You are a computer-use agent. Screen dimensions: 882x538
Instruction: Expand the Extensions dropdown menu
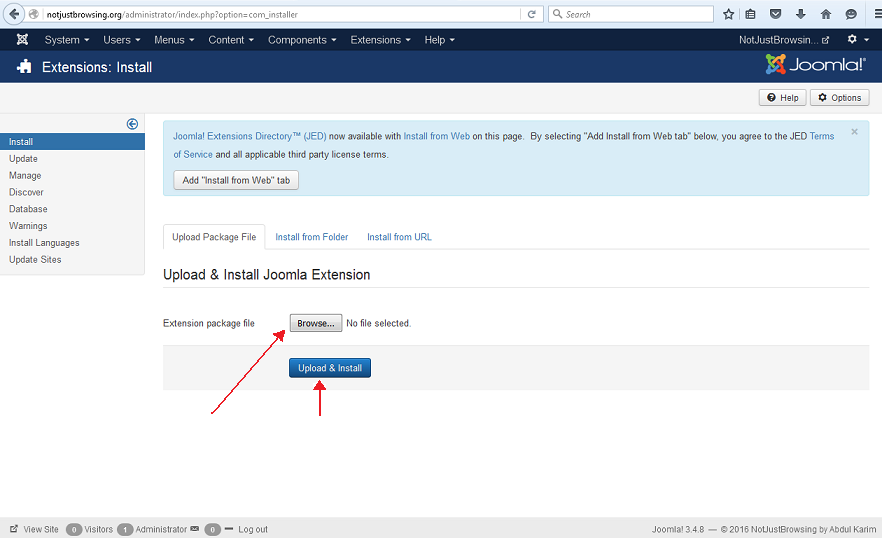(380, 40)
